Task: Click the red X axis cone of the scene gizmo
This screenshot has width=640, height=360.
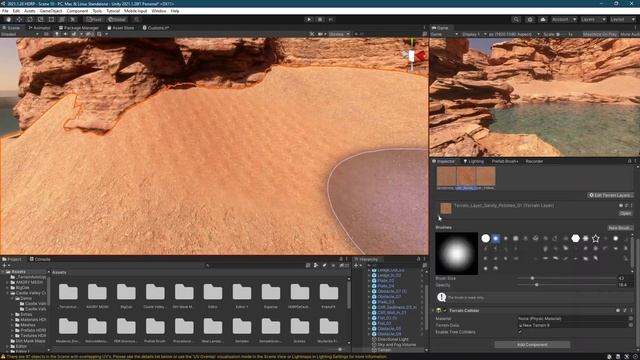Action: [421, 56]
